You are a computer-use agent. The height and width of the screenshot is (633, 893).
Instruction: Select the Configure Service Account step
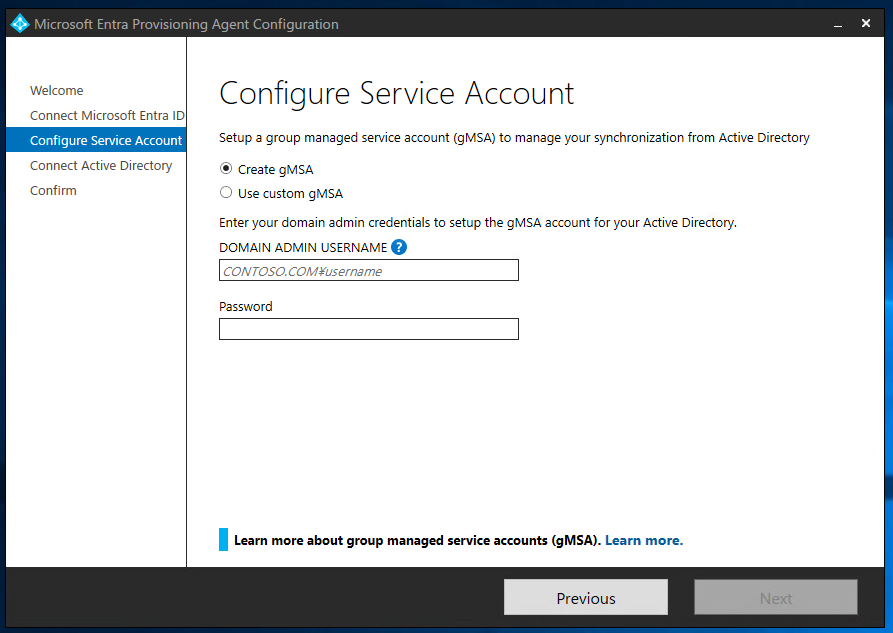point(96,140)
